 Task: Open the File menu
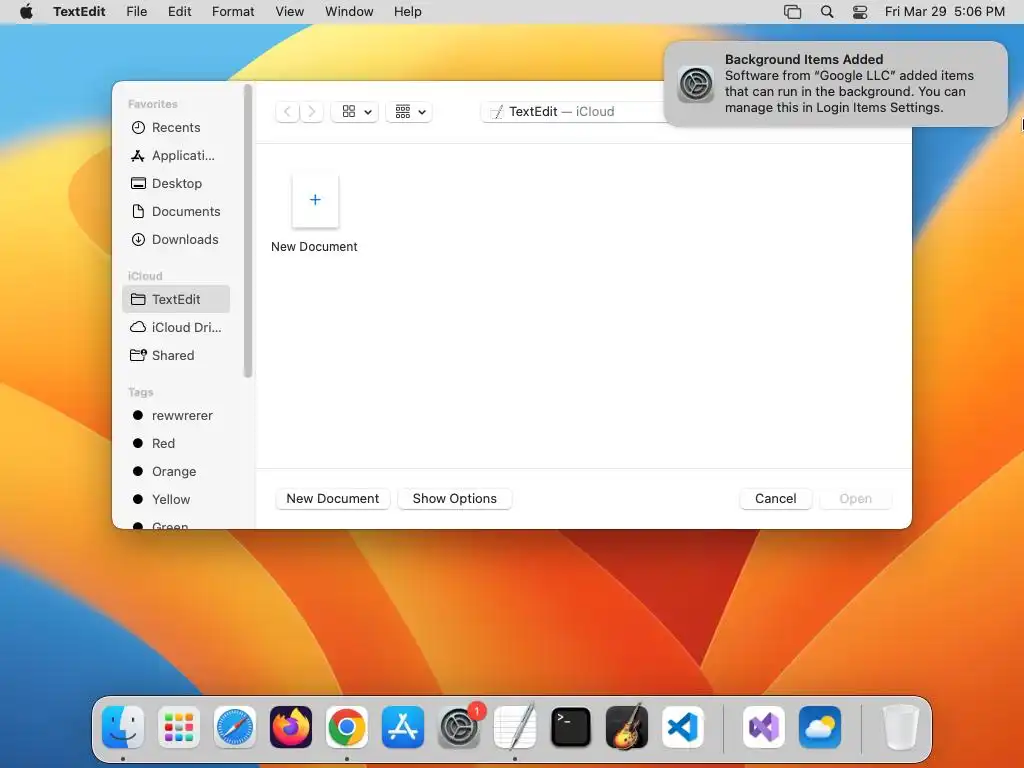pyautogui.click(x=136, y=12)
